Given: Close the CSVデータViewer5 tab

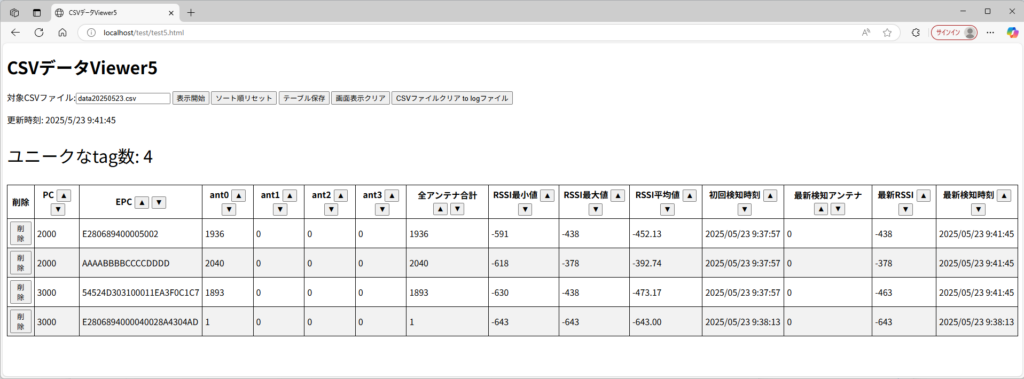Looking at the screenshot, I should click(x=171, y=12).
